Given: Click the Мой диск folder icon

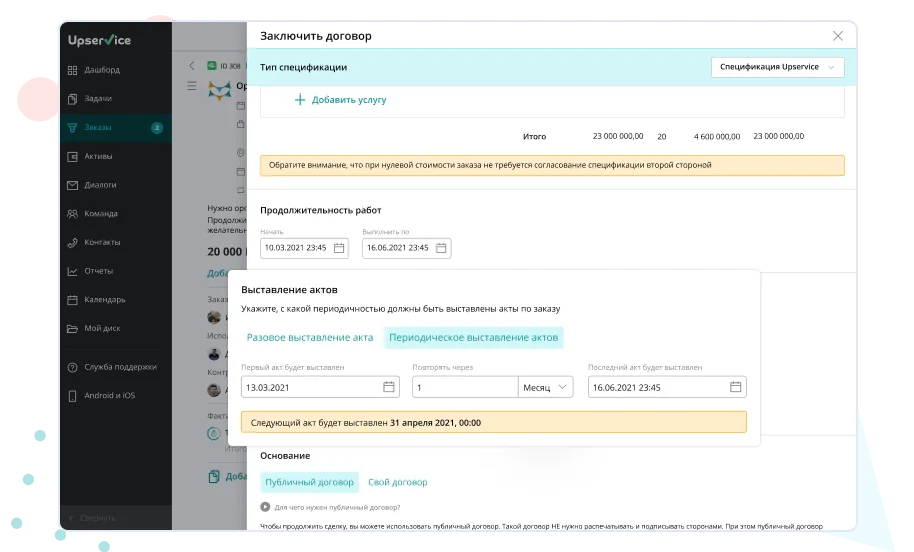Looking at the screenshot, I should click(x=72, y=328).
